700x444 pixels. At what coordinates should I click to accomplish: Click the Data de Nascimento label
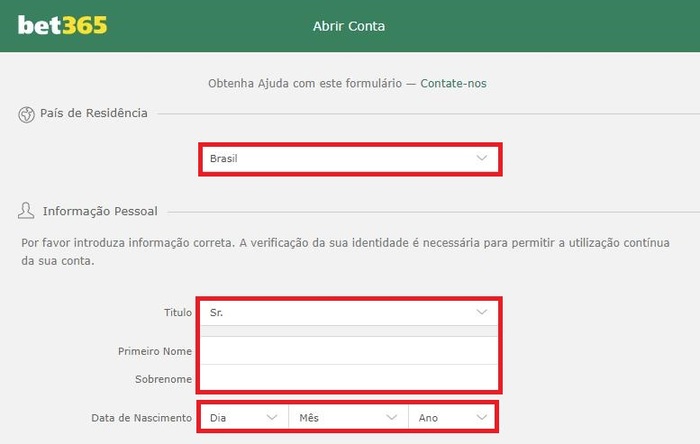(142, 418)
